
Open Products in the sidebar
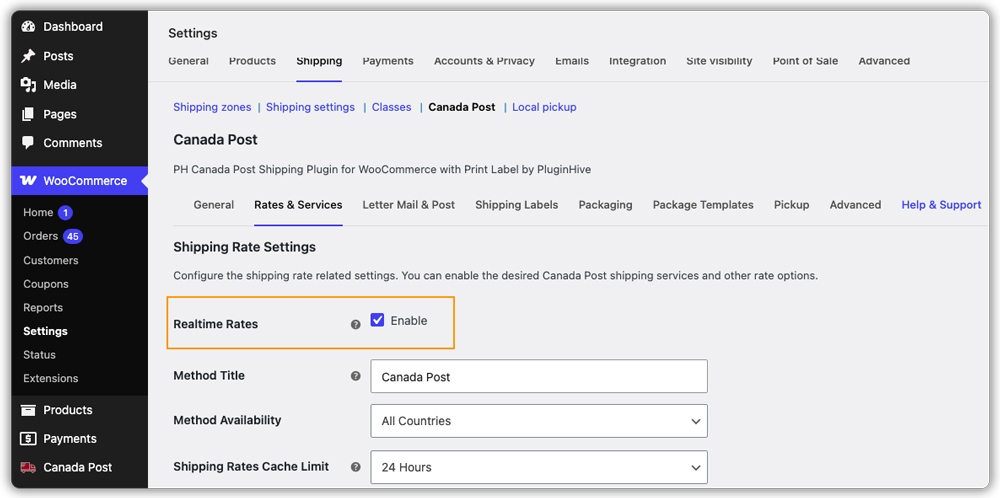tap(68, 410)
